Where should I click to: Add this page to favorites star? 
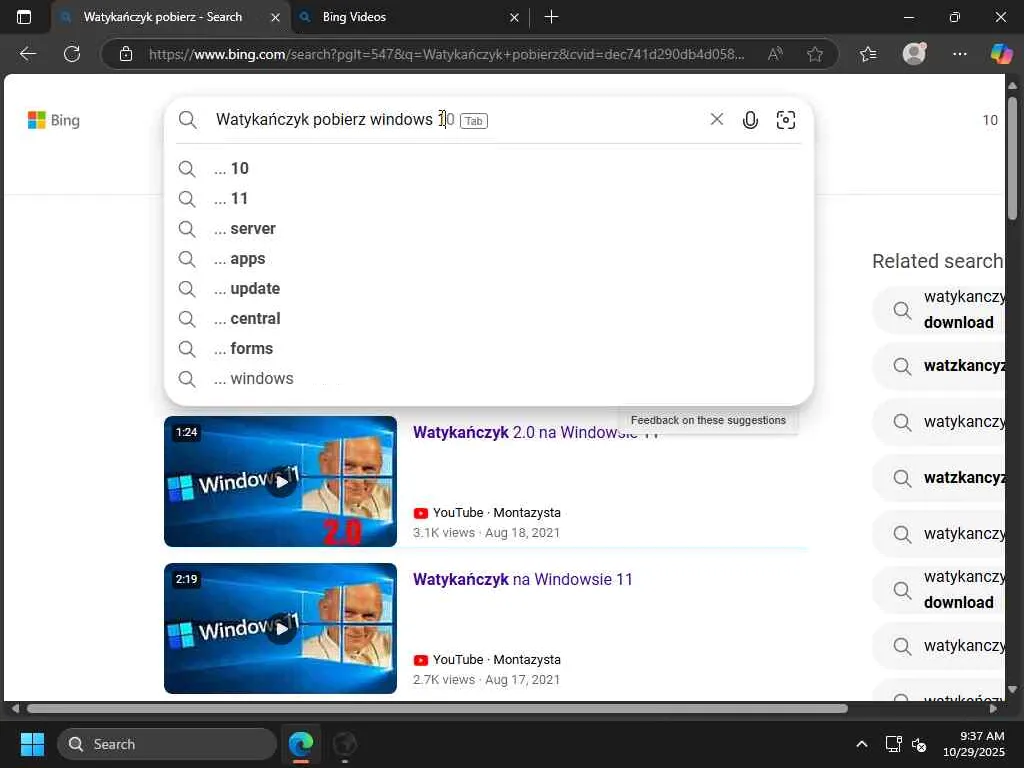814,54
